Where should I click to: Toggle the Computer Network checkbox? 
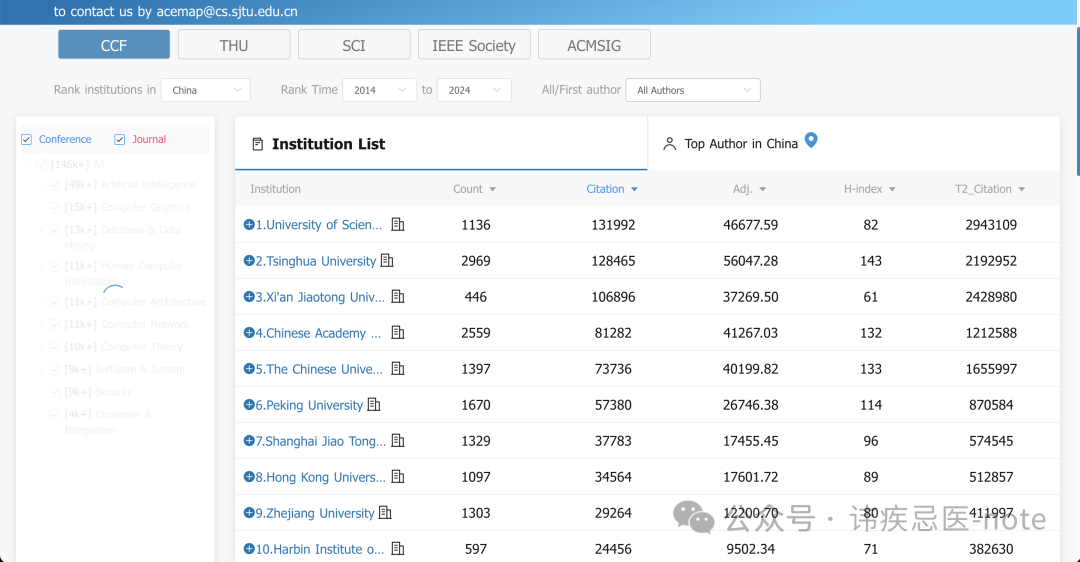click(55, 324)
